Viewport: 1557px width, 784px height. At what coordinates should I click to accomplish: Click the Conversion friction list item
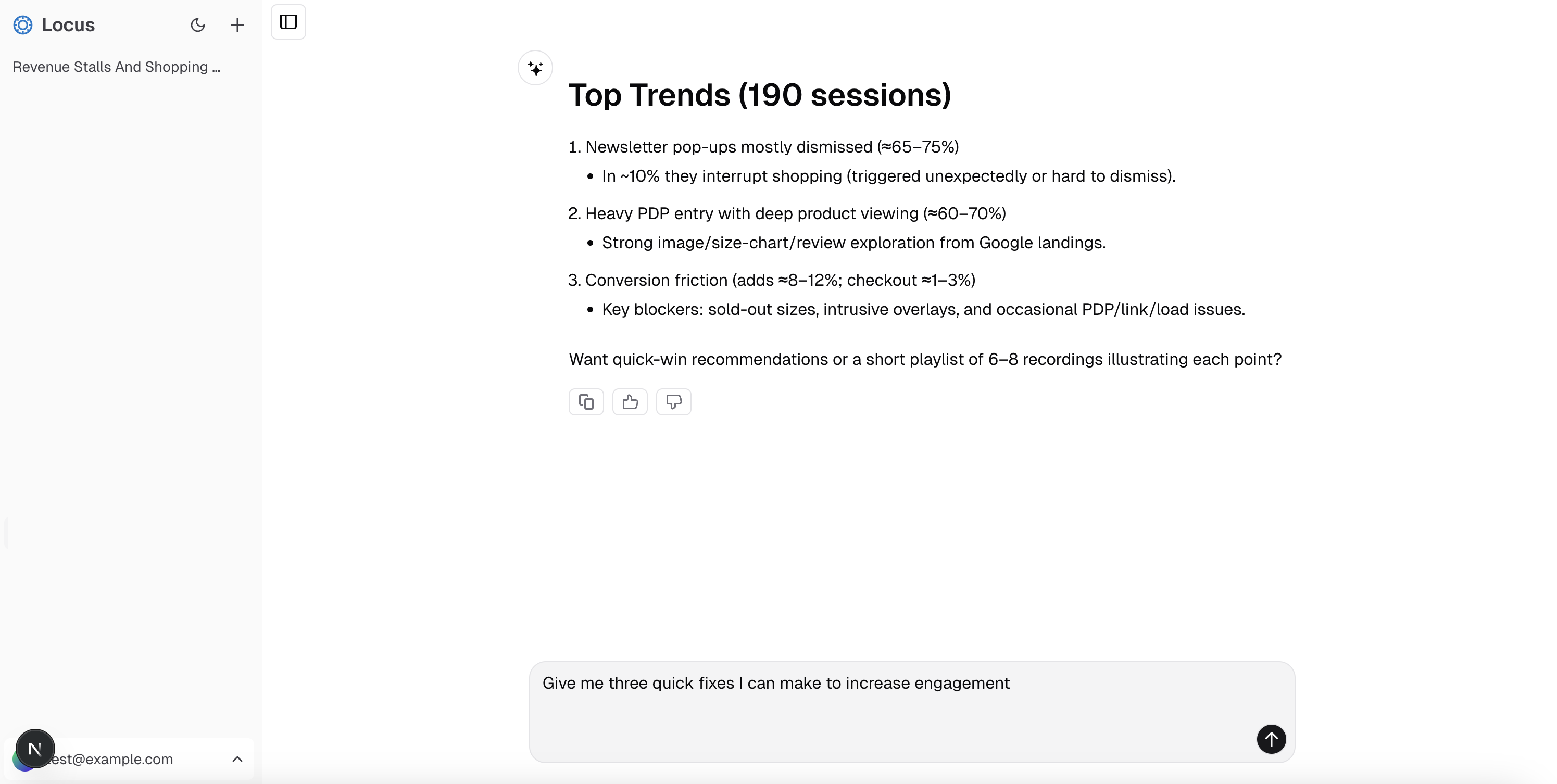[780, 280]
